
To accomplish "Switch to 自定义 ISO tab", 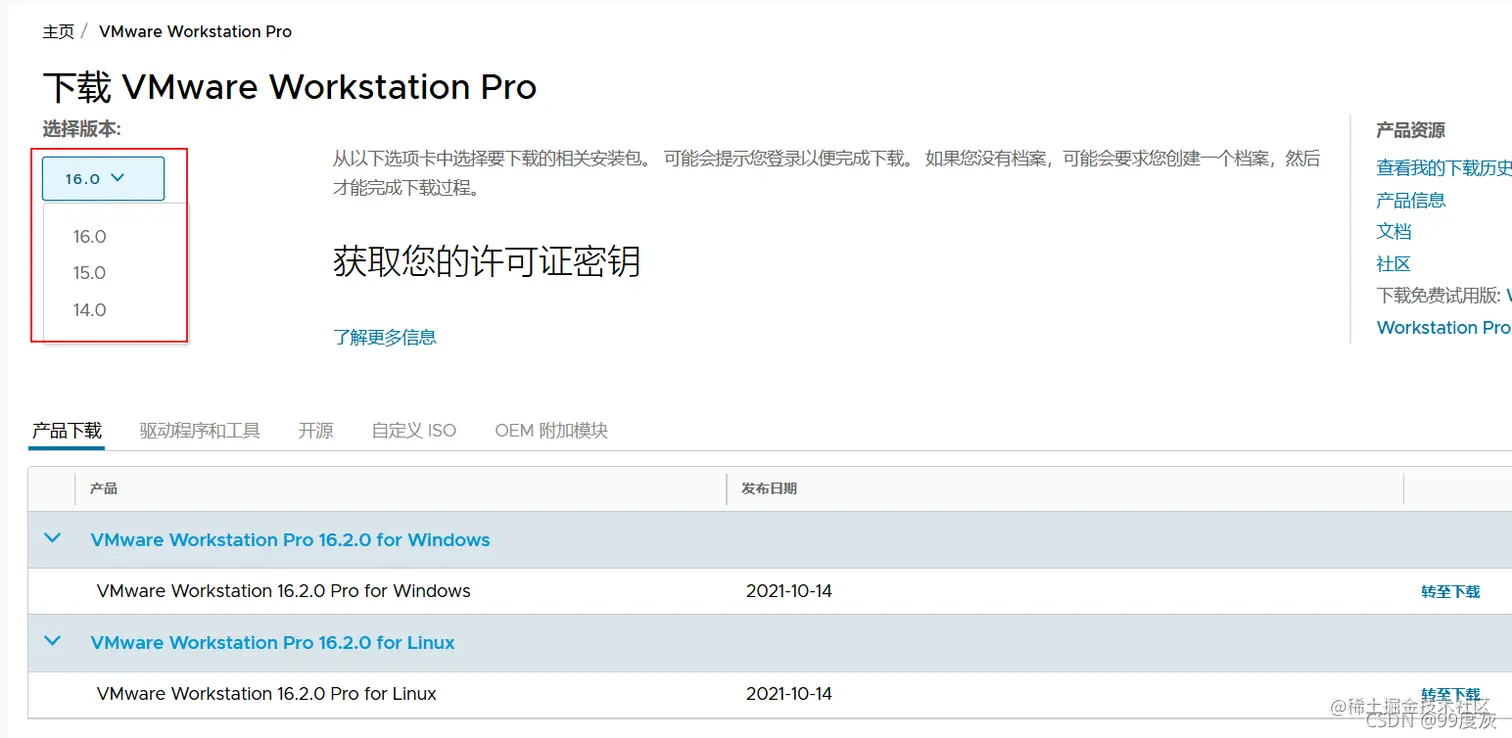I will tap(414, 431).
